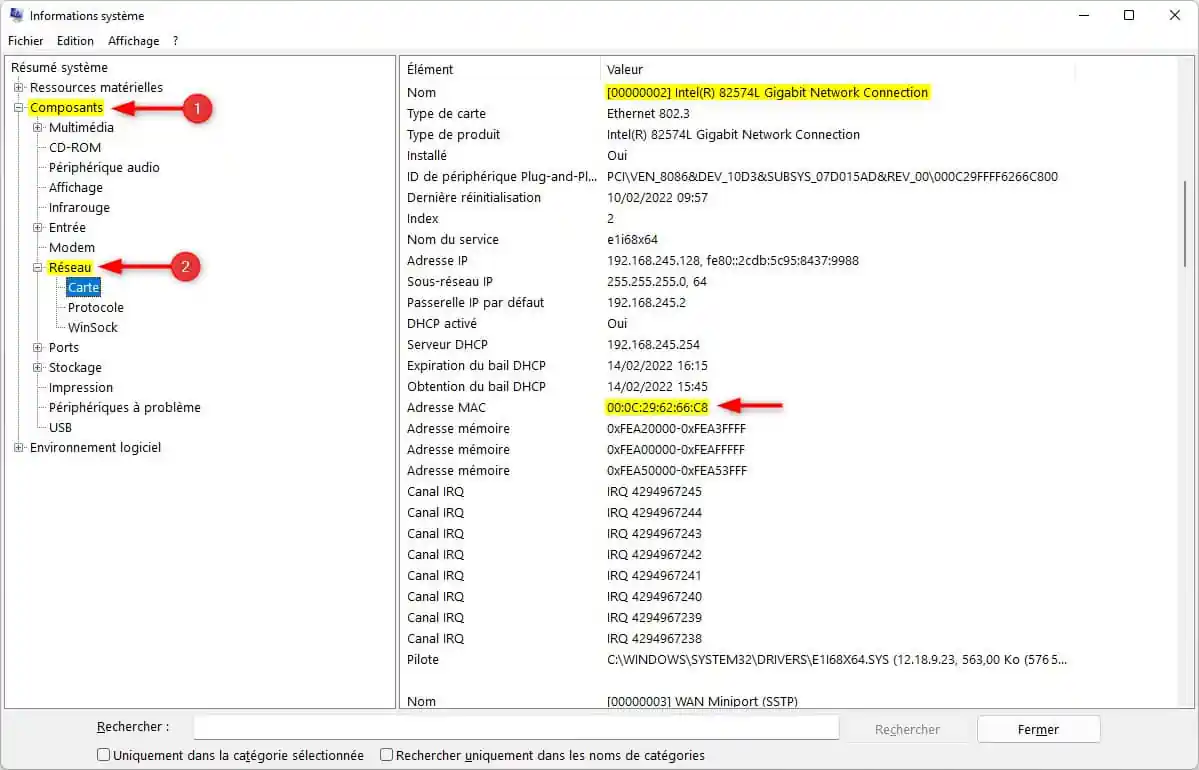
Task: Select the WinSock tree item
Action: [93, 327]
